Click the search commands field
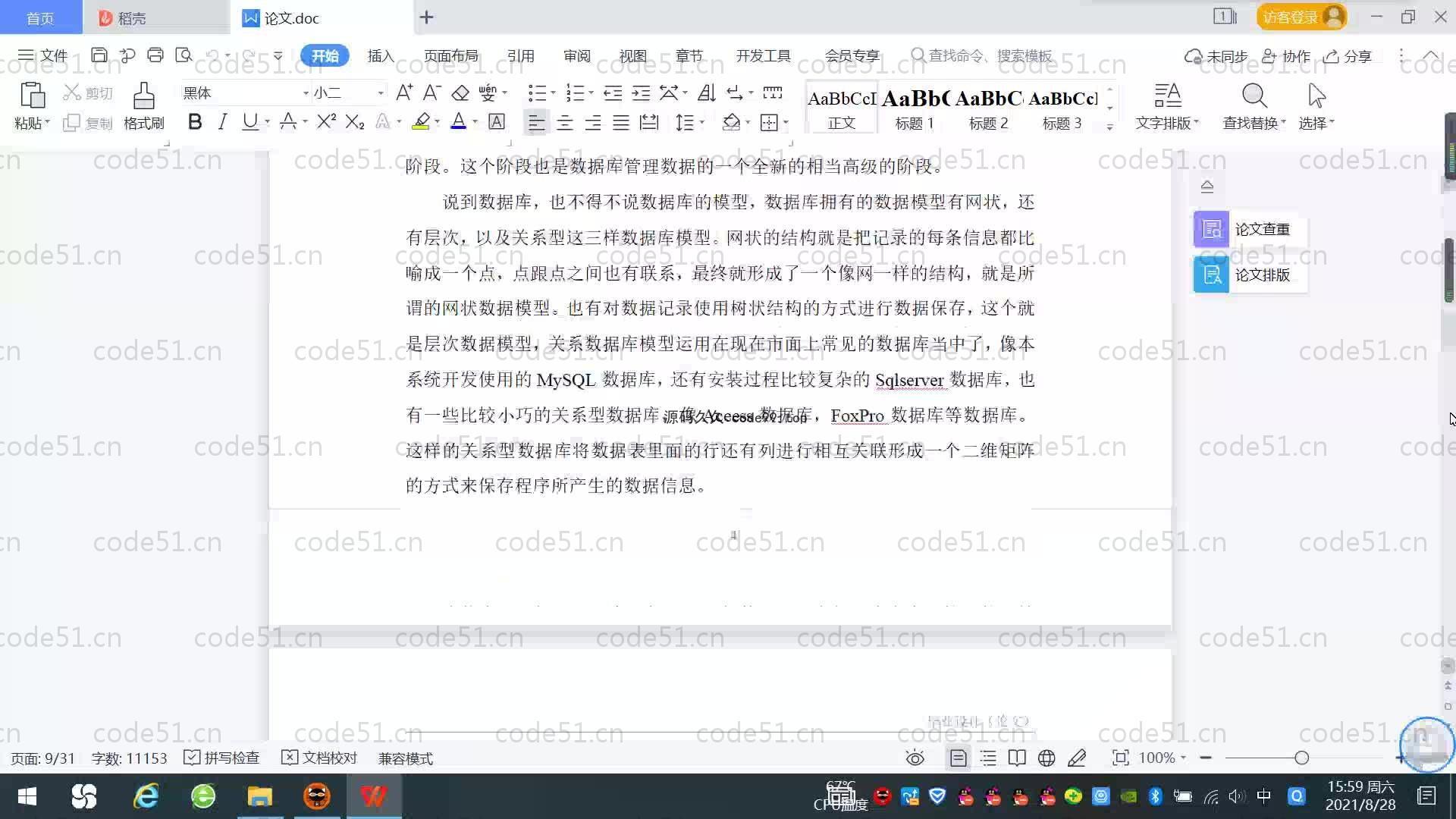Screen dimensions: 1456x819 982,55
